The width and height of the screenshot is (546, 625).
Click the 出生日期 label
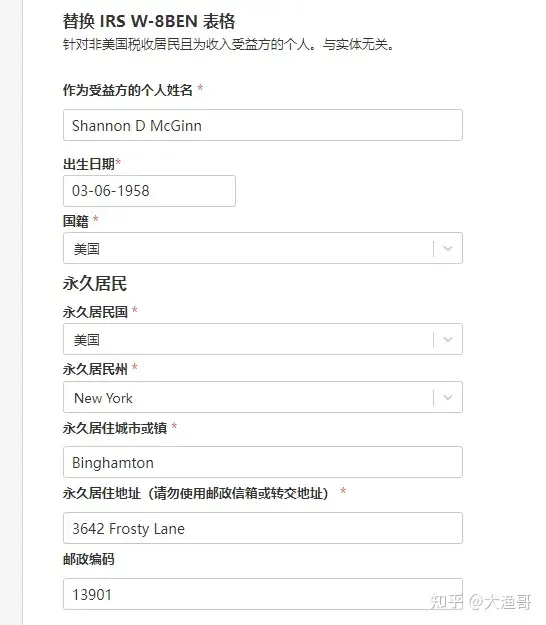tap(88, 164)
